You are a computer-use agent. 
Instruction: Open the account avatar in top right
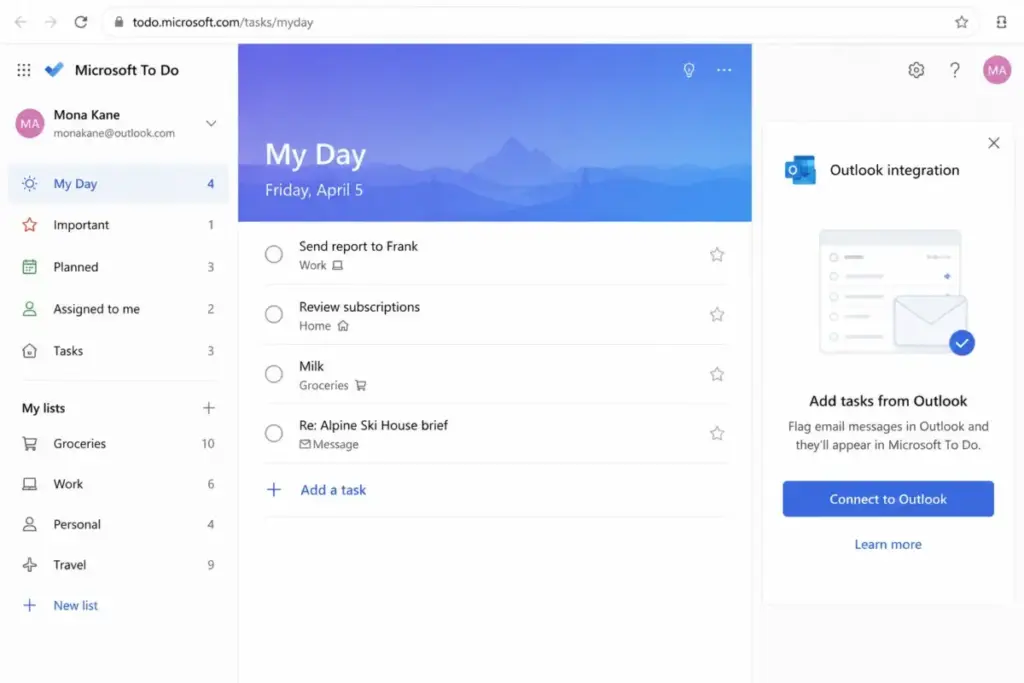(997, 70)
